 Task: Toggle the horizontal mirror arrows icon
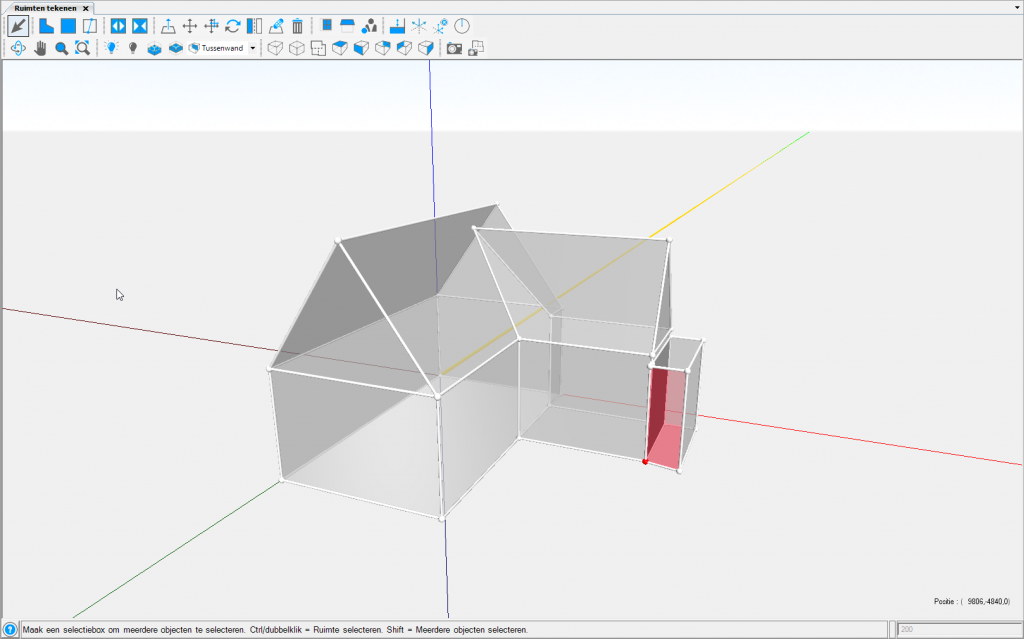tap(118, 26)
